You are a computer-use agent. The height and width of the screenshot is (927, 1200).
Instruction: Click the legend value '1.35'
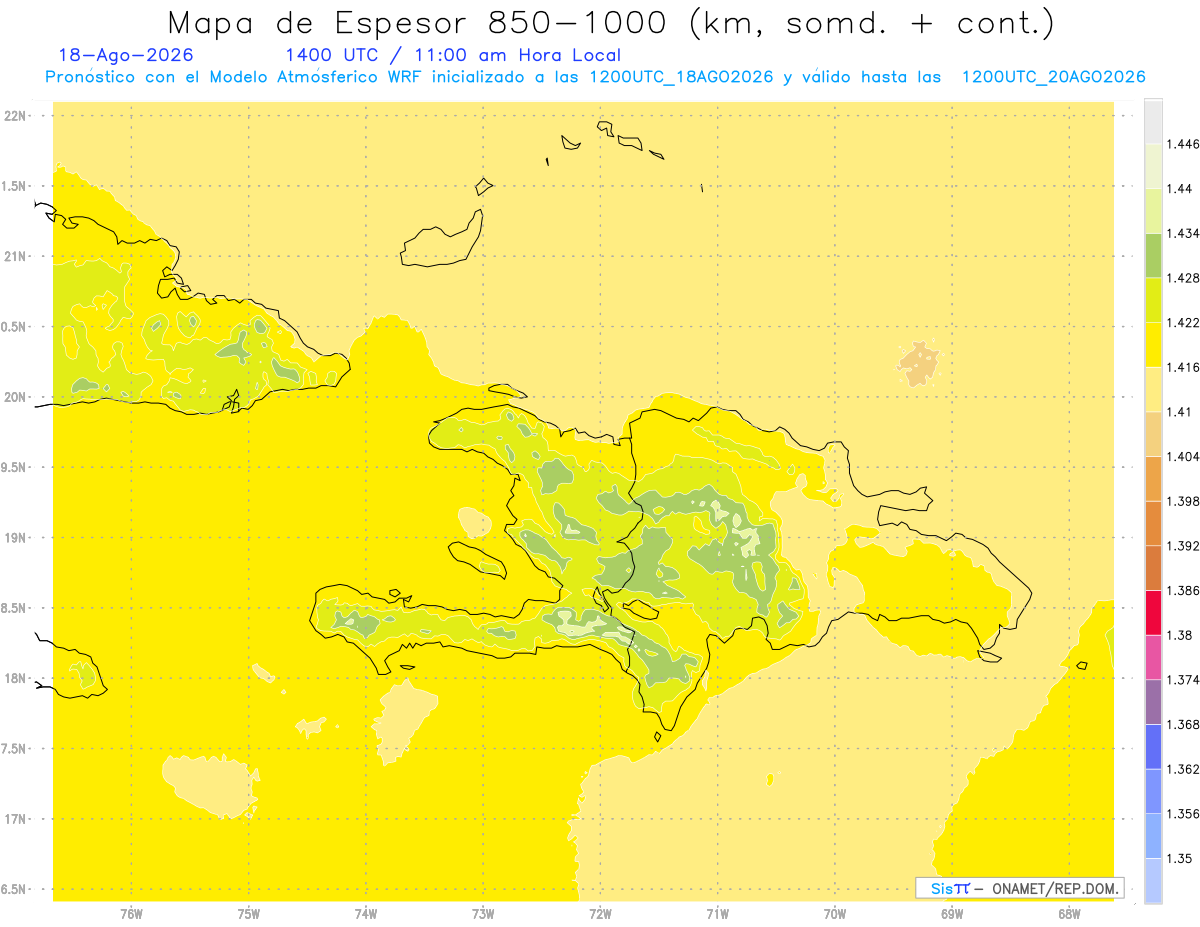coord(1179,858)
